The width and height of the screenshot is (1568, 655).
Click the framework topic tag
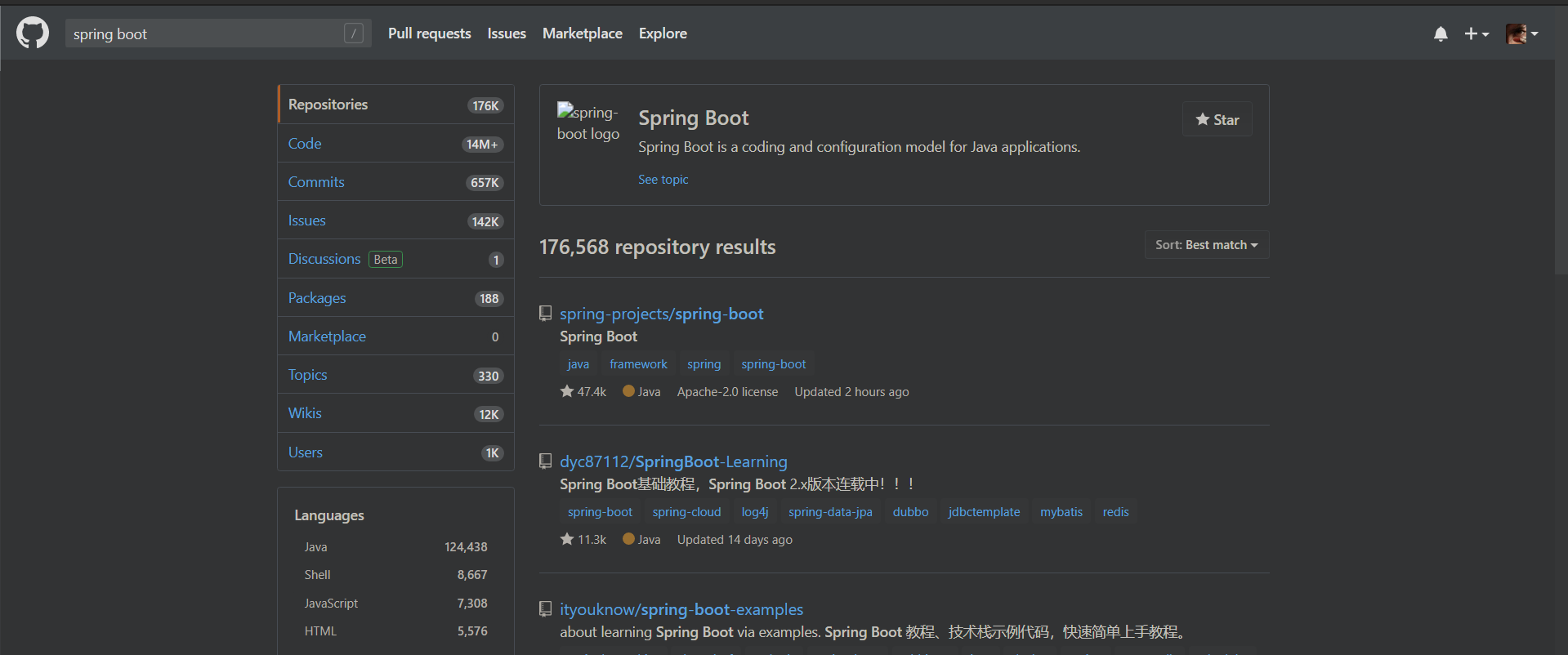638,364
